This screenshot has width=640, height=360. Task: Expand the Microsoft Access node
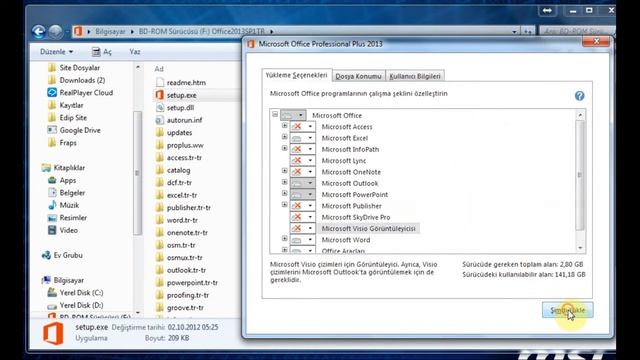tap(284, 126)
